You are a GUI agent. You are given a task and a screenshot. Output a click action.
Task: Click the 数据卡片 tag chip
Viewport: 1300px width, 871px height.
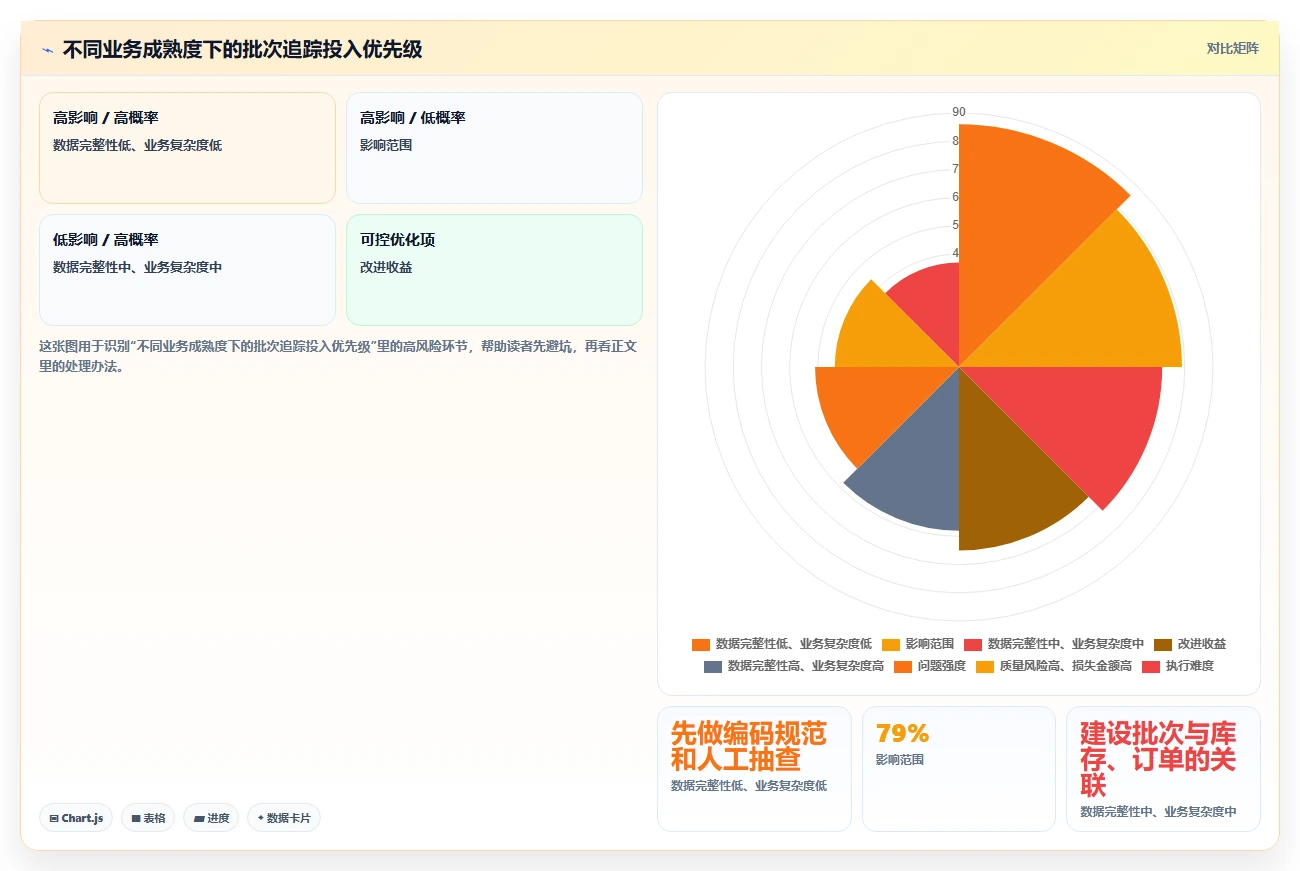pos(284,818)
